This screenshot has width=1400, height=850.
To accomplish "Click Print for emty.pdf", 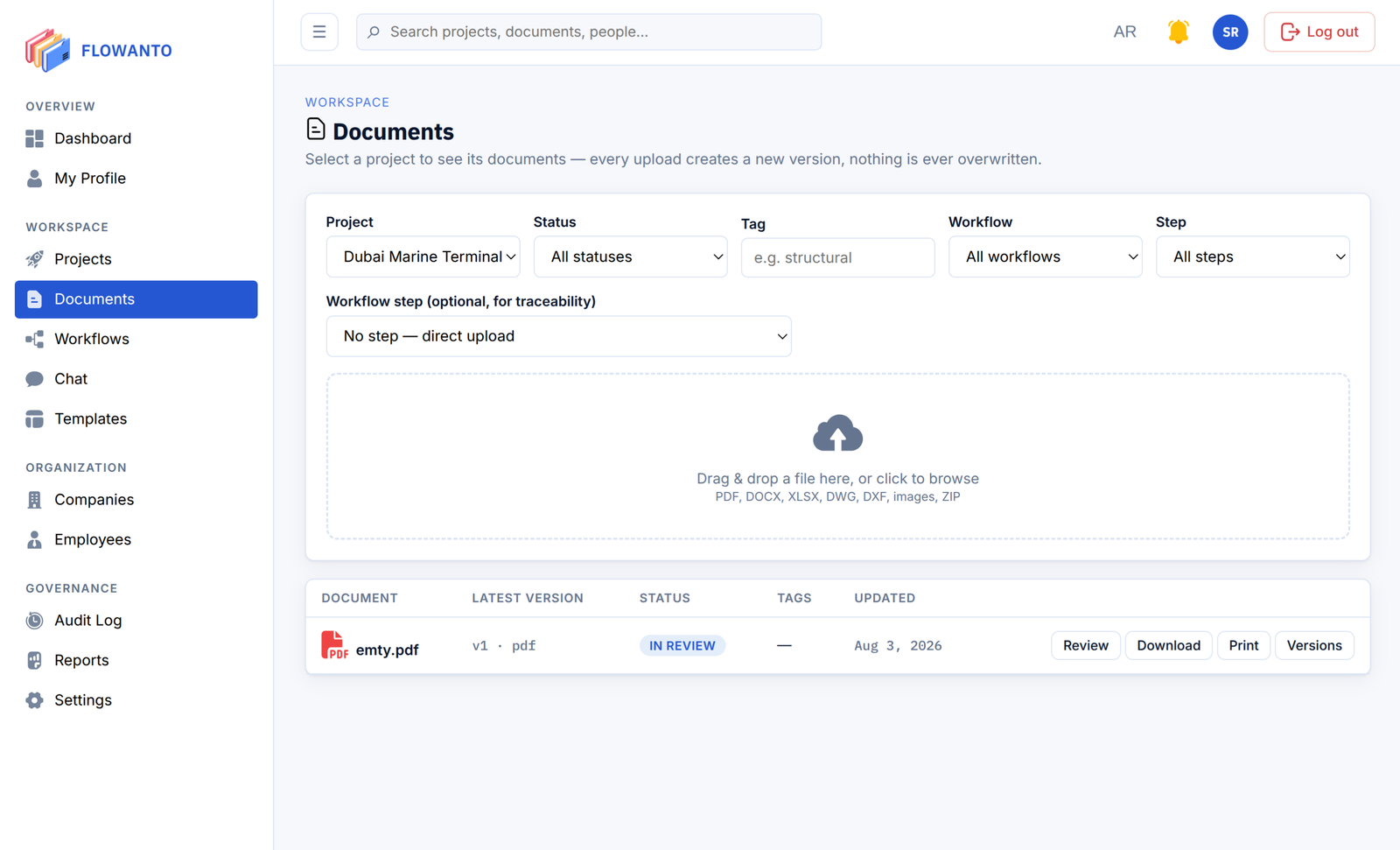I will [x=1243, y=646].
